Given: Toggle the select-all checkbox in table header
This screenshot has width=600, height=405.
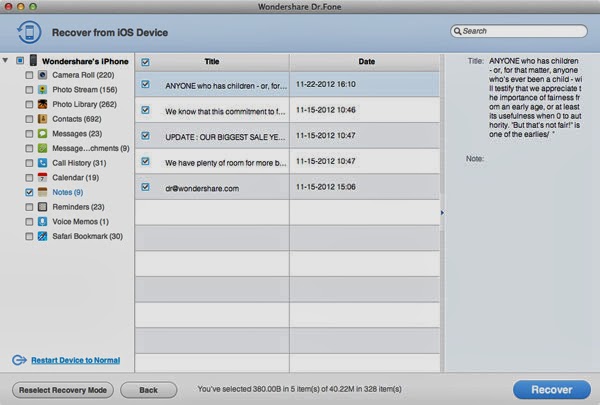Looking at the screenshot, I should (145, 62).
